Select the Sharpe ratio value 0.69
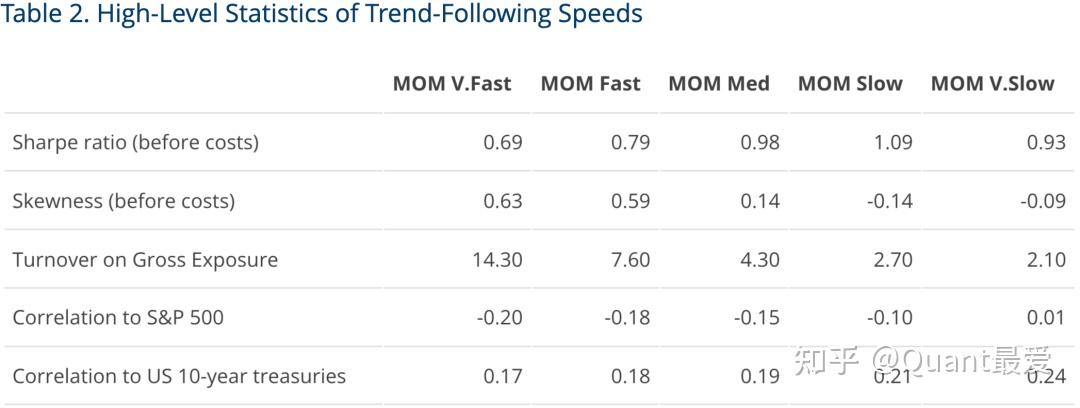This screenshot has width=1080, height=408. [x=502, y=142]
